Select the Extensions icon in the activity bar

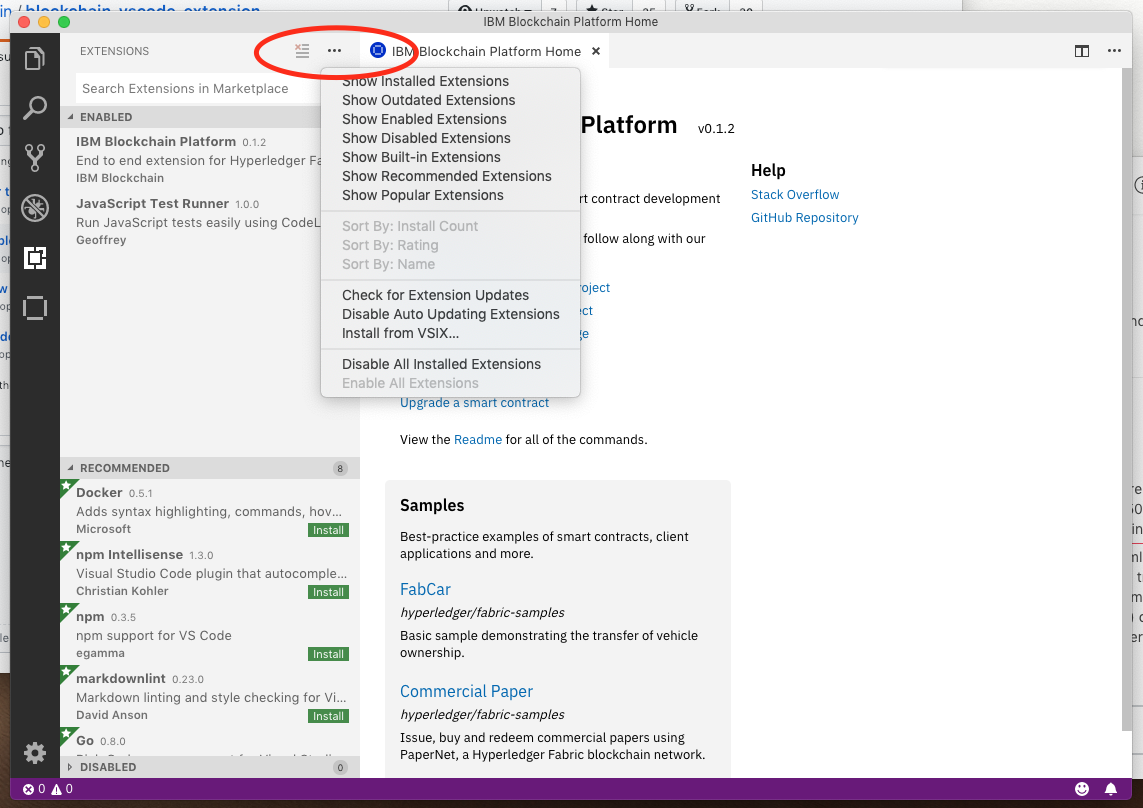[35, 259]
